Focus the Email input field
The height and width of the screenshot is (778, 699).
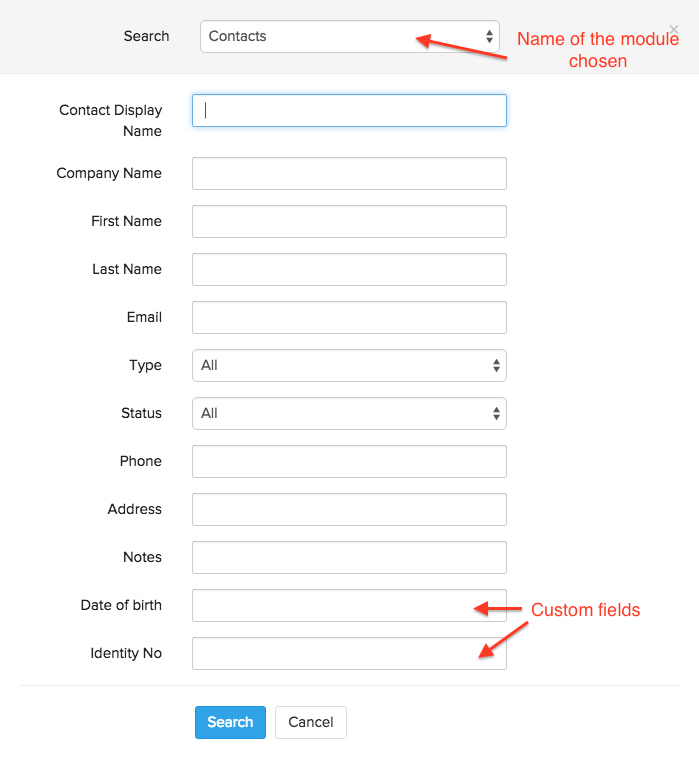point(349,318)
